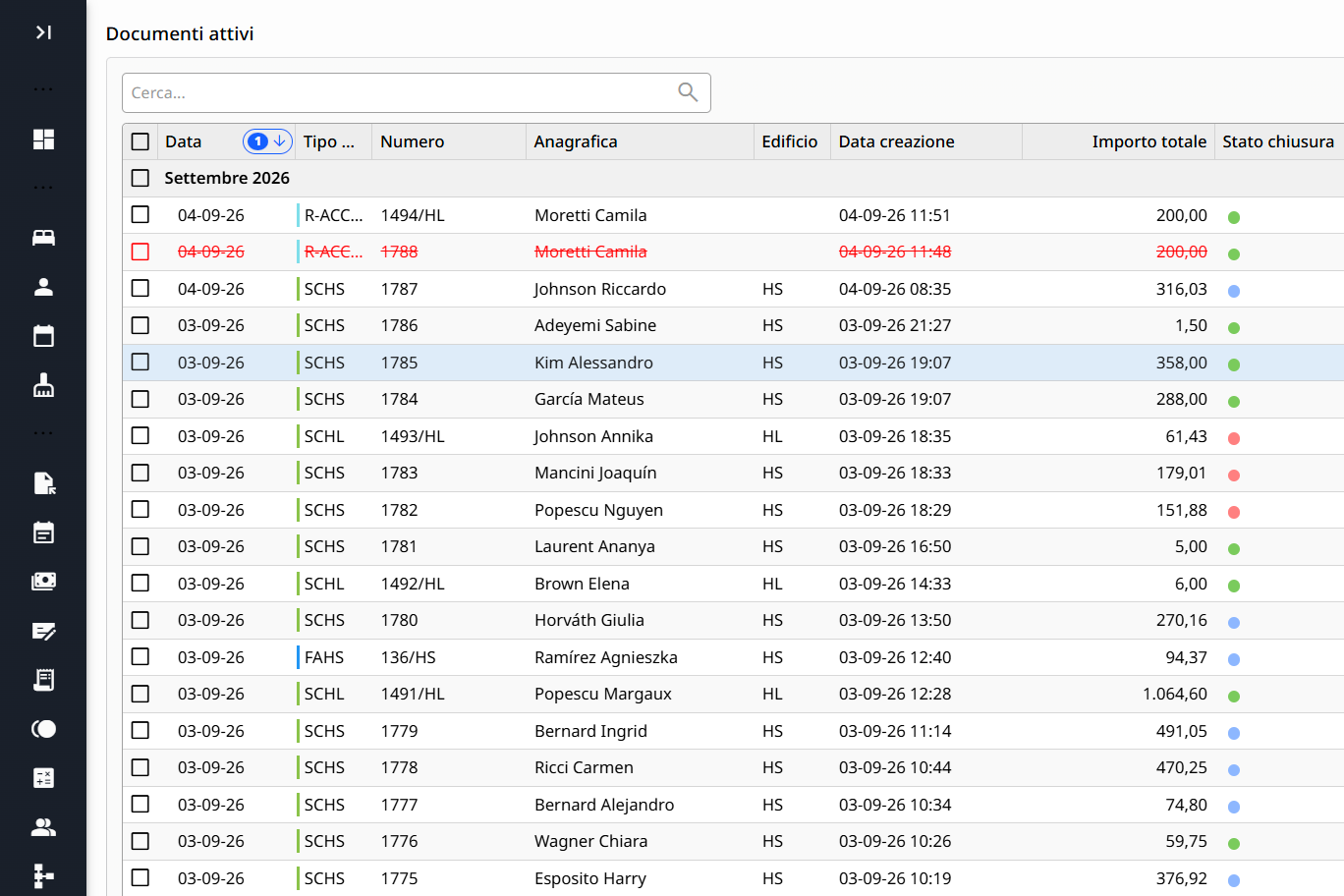Open the calculator icon in the sidebar
1344x896 pixels.
click(x=43, y=778)
